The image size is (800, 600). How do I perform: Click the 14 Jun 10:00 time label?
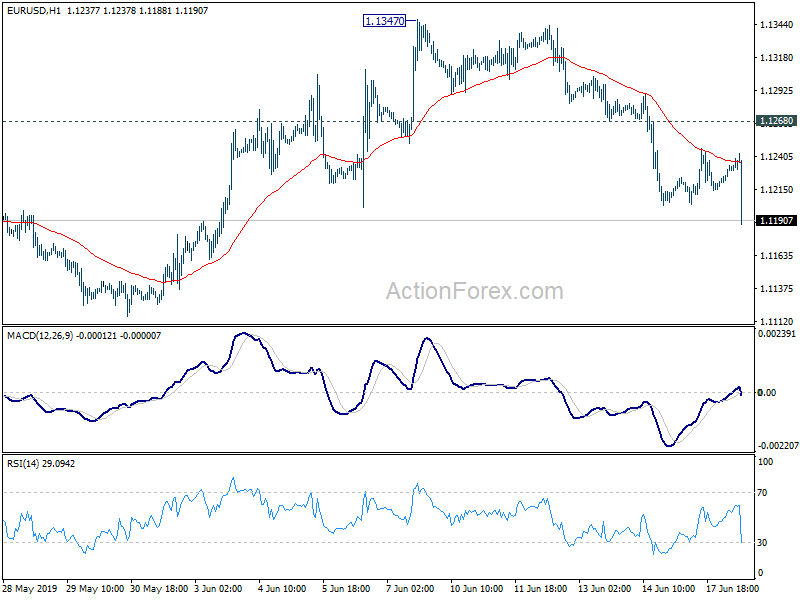point(668,589)
